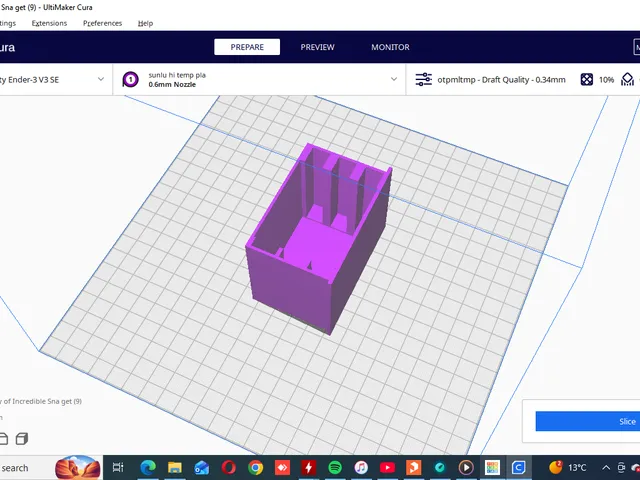The image size is (640, 480).
Task: Click the 'Draft Quality - 0.34mm' profile text
Action: click(x=524, y=80)
